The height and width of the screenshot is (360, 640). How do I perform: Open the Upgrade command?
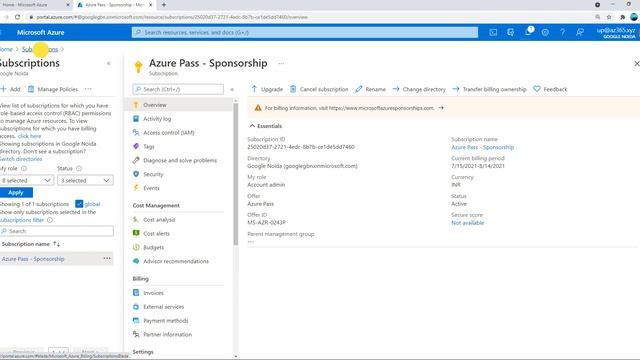pos(267,89)
